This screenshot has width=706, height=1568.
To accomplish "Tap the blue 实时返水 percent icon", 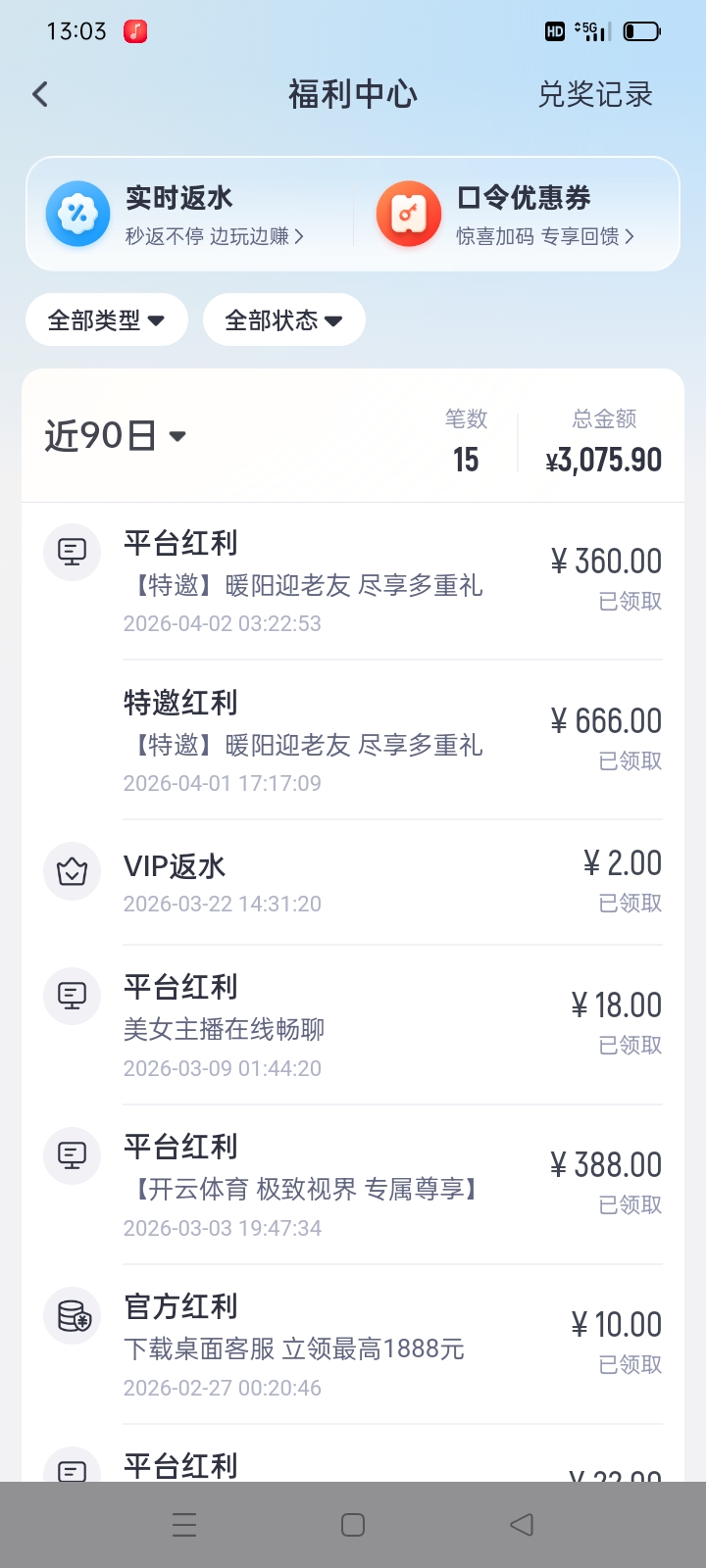I will click(77, 214).
